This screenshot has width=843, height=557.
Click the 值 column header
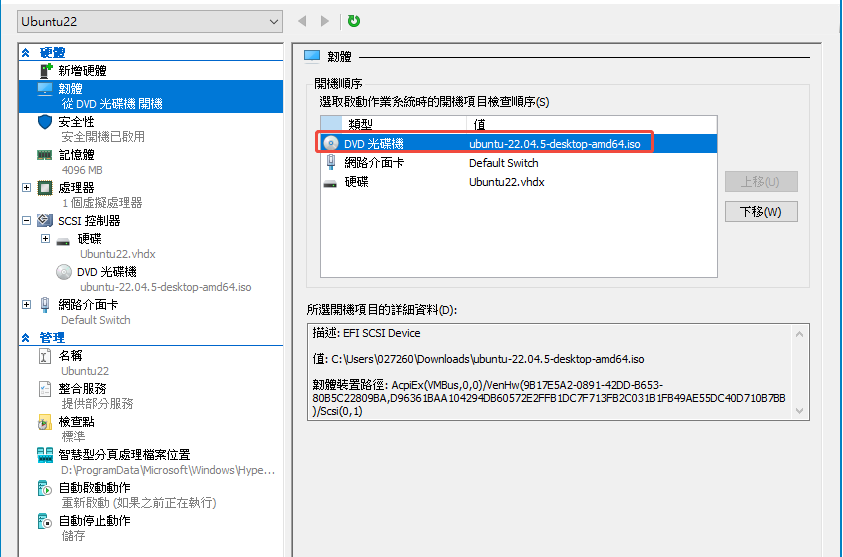click(591, 125)
